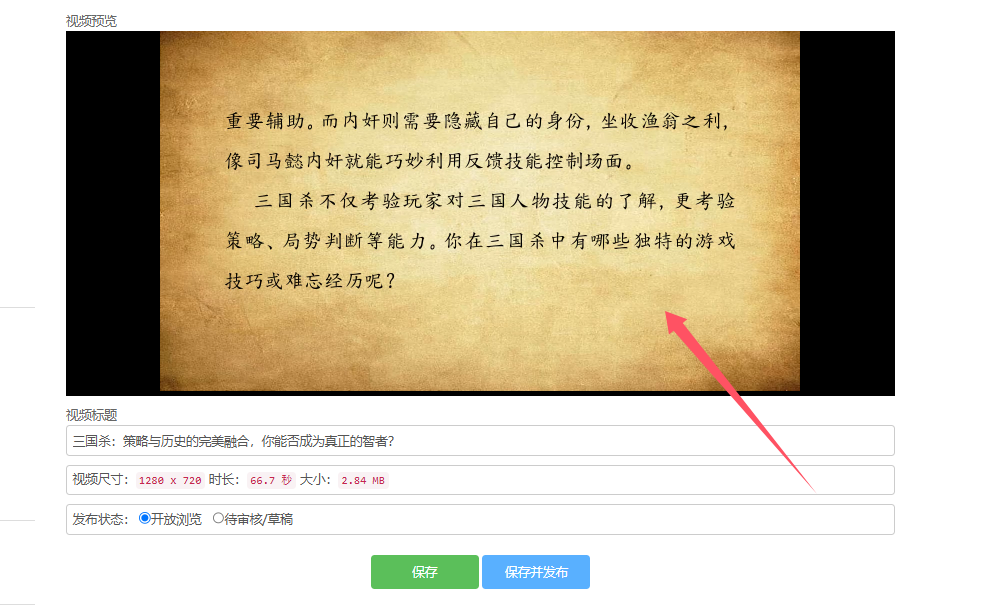
Task: Click the 1280 x 720 dimension tag
Action: [x=170, y=480]
